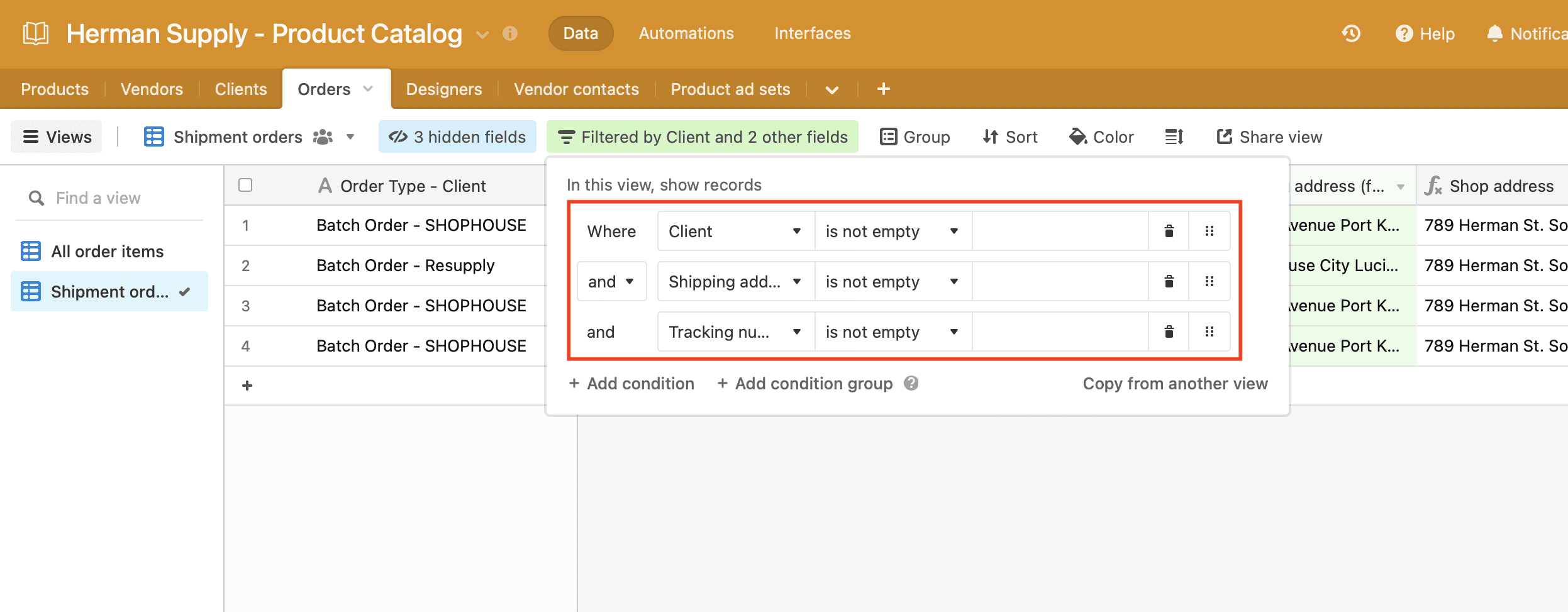The width and height of the screenshot is (1568, 612).
Task: Open the Views sidebar menu
Action: pyautogui.click(x=56, y=136)
